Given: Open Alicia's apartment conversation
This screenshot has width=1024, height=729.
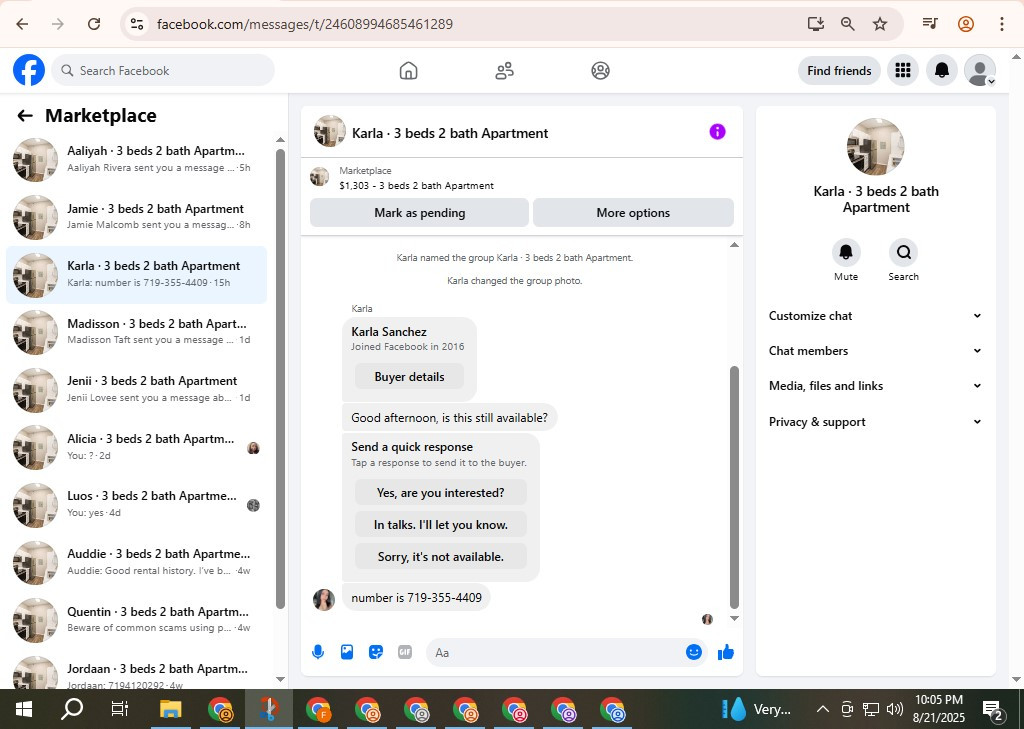Looking at the screenshot, I should pos(136,447).
